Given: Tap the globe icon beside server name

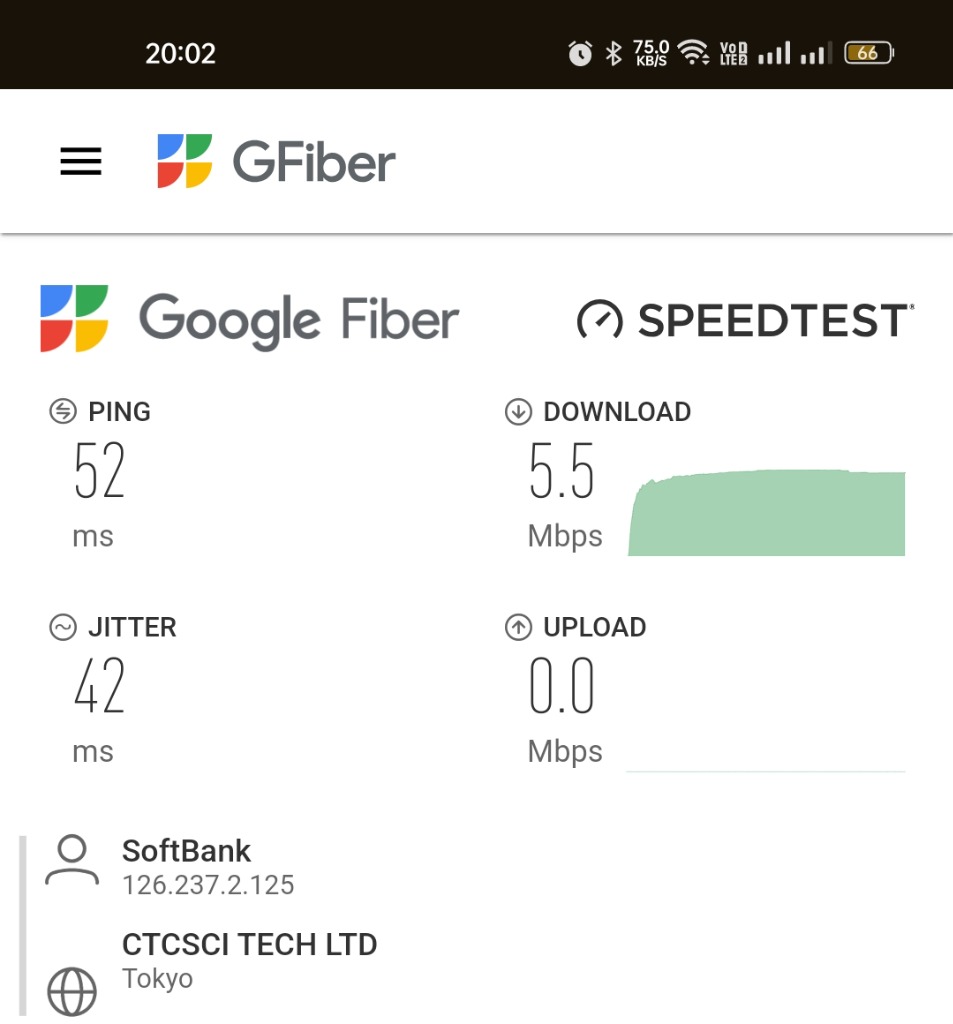Looking at the screenshot, I should (72, 991).
